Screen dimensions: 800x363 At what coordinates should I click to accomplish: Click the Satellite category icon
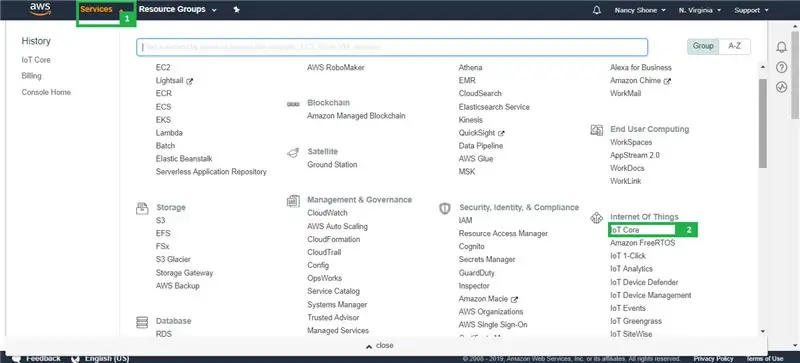(x=293, y=152)
